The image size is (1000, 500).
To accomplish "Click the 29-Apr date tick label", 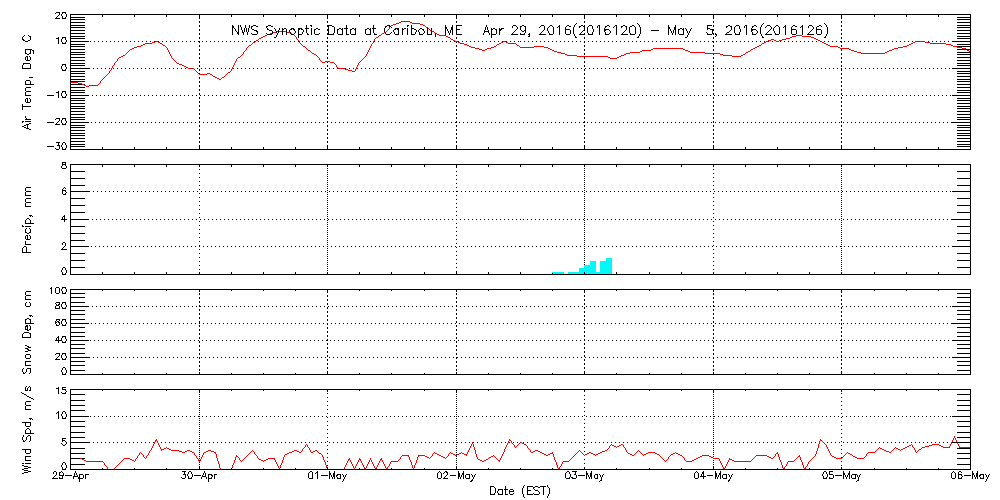I will click(x=71, y=477).
